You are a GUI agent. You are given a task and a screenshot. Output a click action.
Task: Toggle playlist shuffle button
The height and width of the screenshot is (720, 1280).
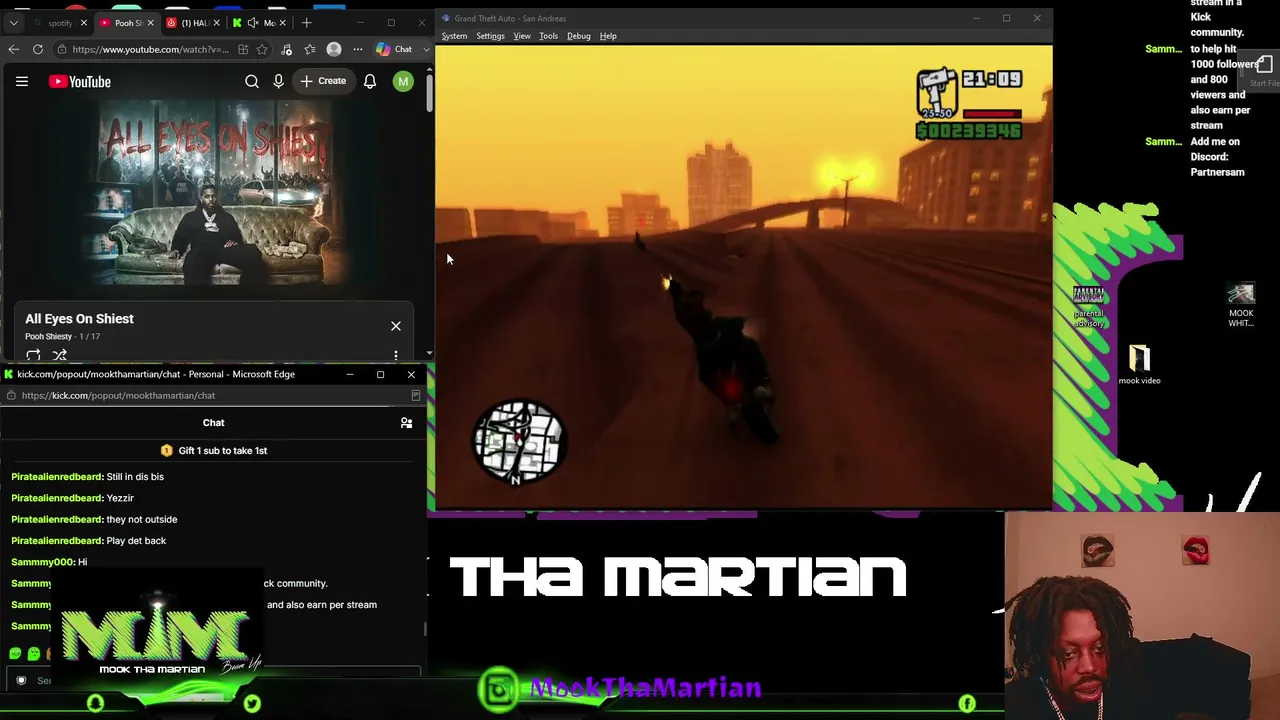tap(60, 355)
